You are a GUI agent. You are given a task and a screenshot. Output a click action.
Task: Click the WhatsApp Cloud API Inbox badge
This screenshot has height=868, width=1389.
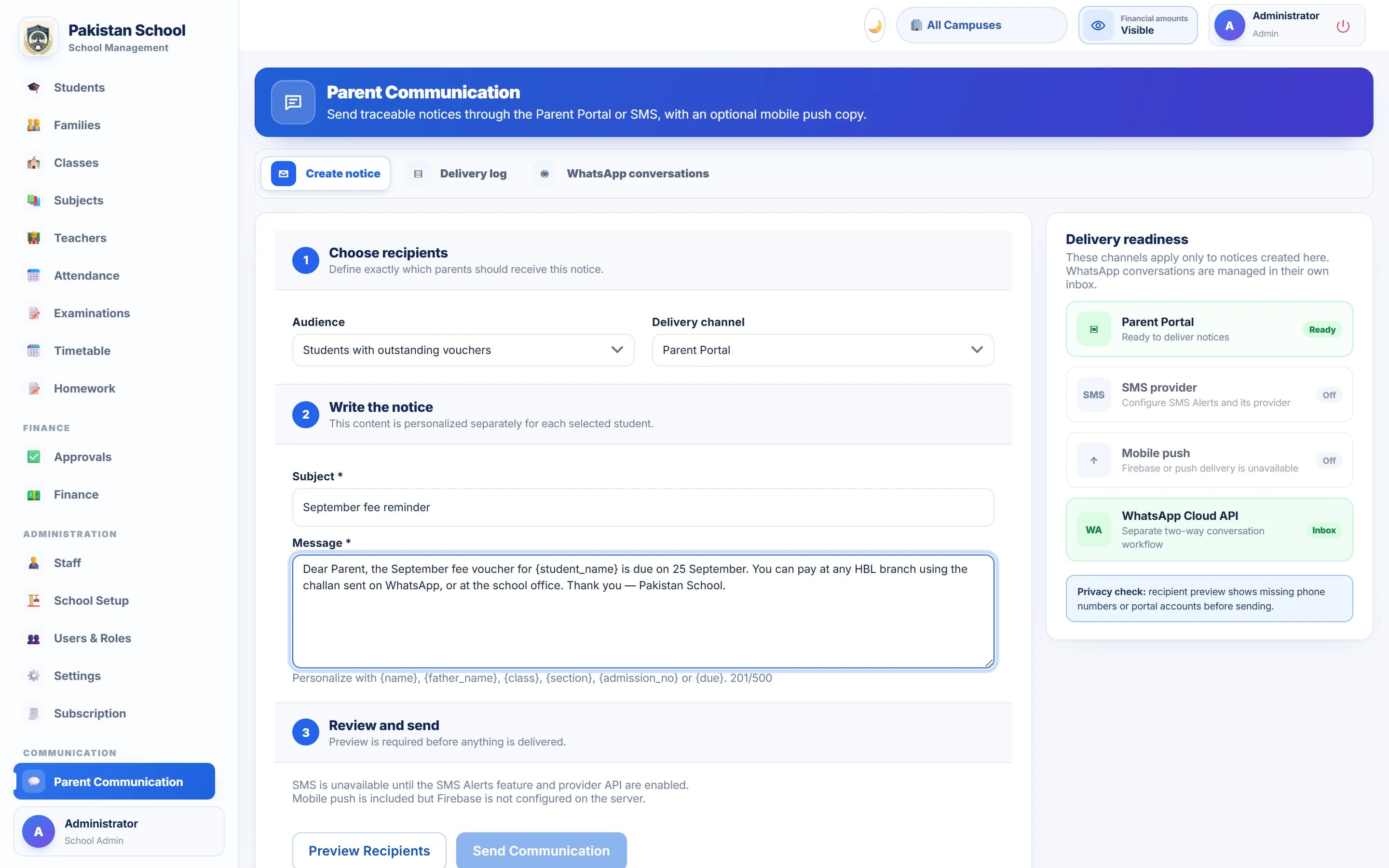[1323, 530]
